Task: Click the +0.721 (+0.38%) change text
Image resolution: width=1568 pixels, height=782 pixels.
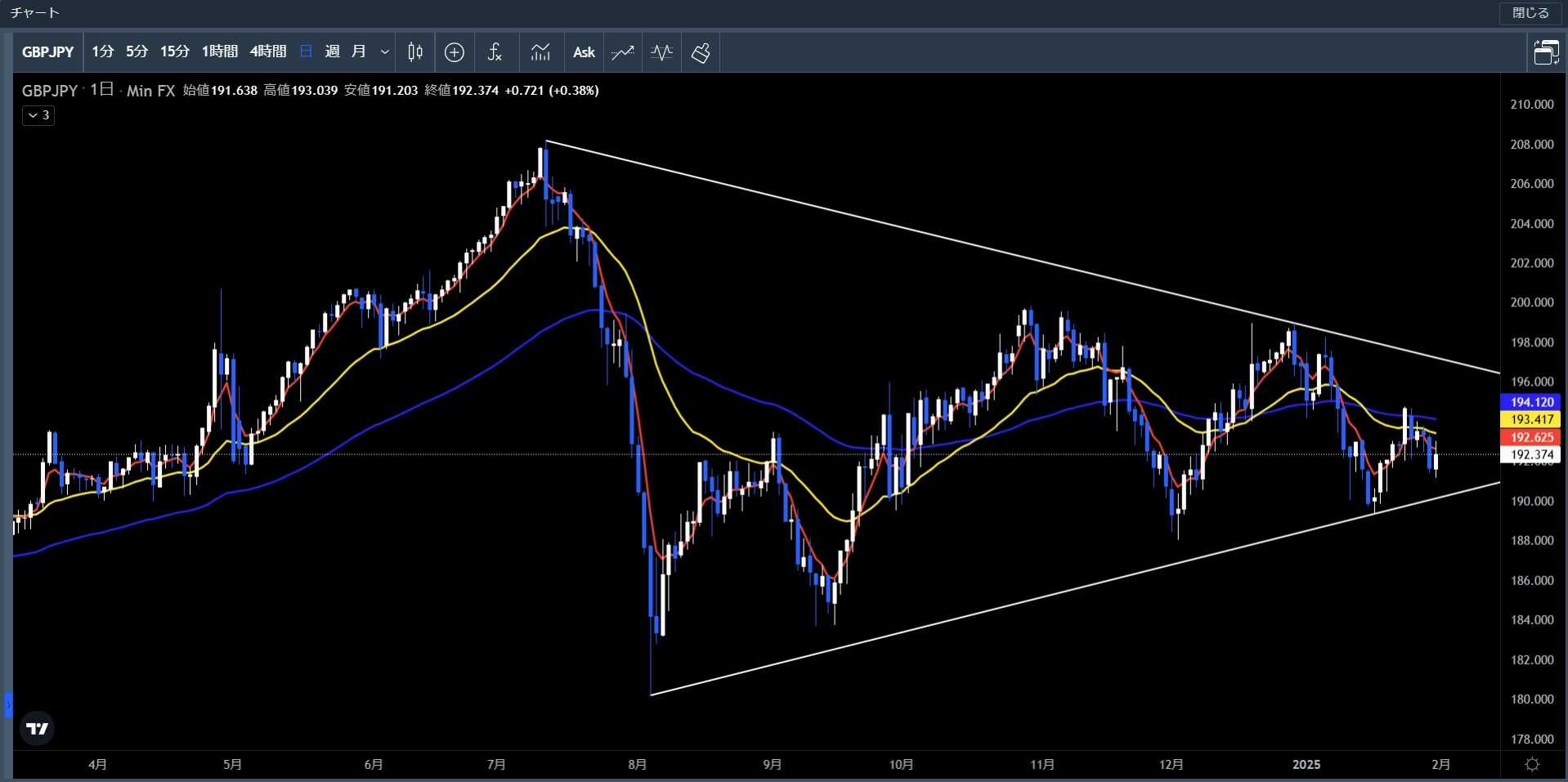Action: pyautogui.click(x=552, y=91)
